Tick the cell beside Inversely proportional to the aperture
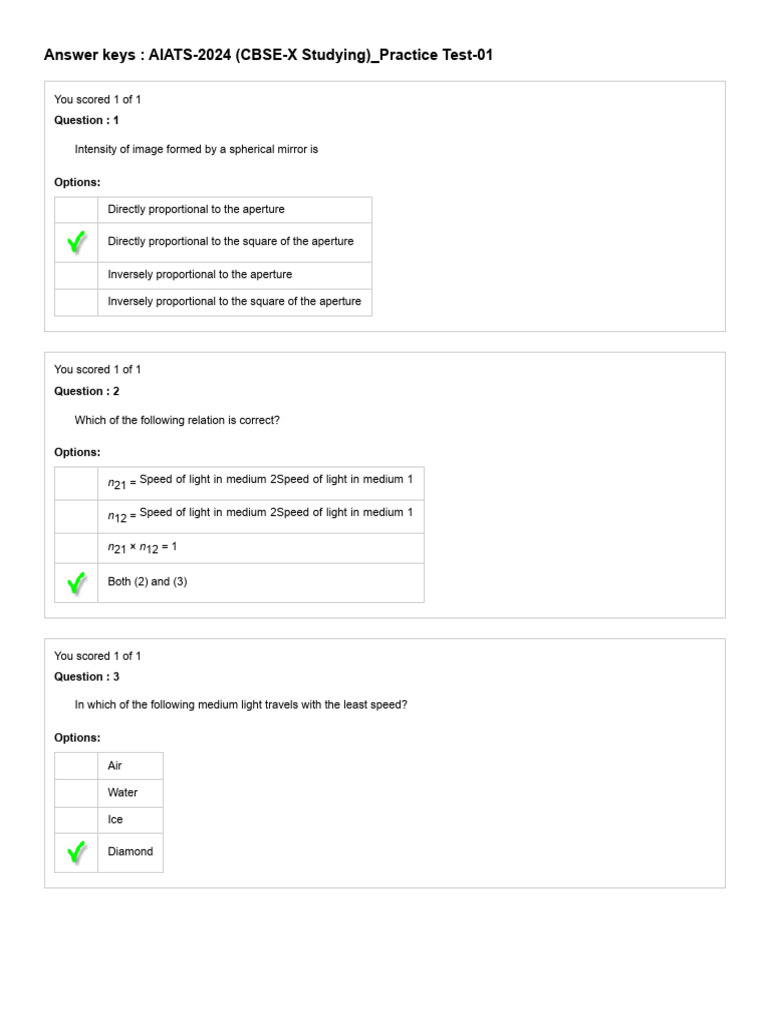 click(x=76, y=275)
